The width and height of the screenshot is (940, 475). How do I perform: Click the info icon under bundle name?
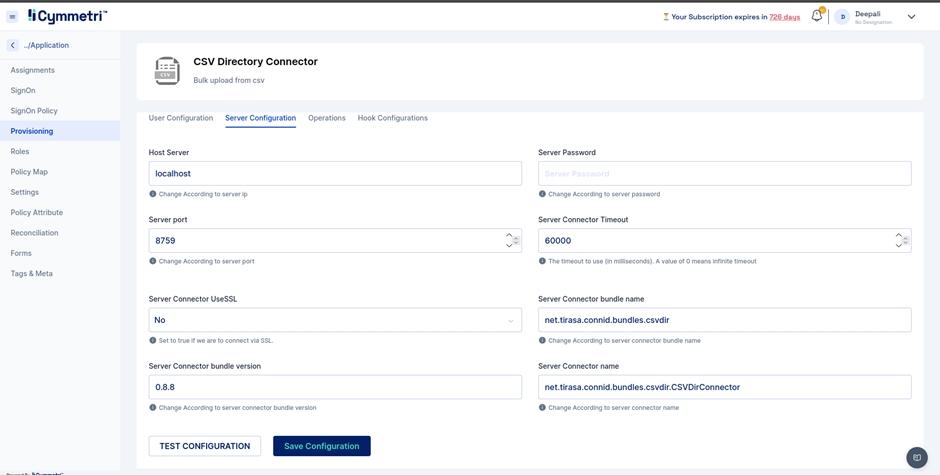[542, 340]
